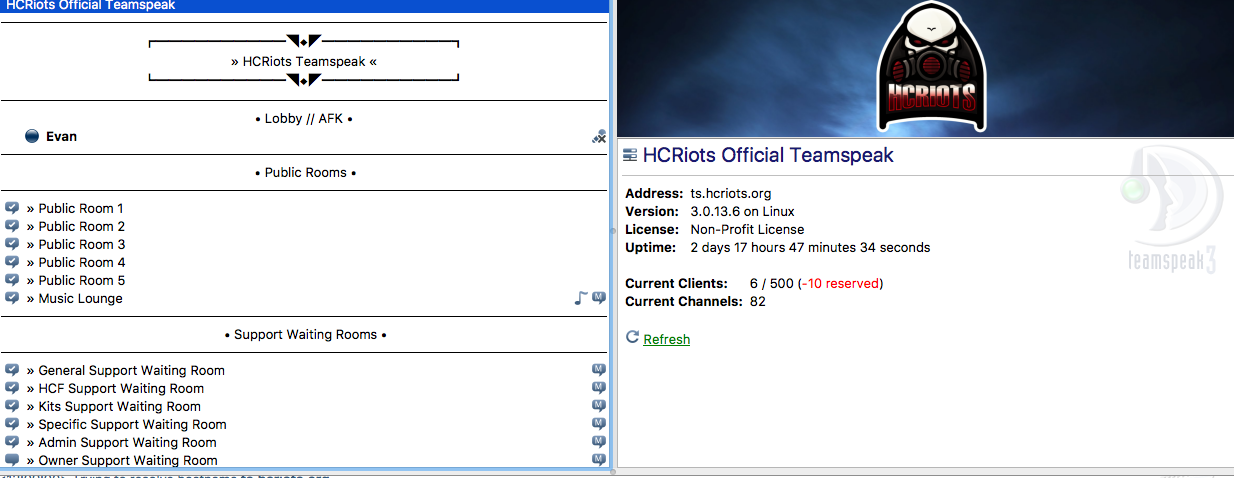This screenshot has width=1234, height=478.
Task: Click the Public Room 5 channel icon
Action: (12, 280)
